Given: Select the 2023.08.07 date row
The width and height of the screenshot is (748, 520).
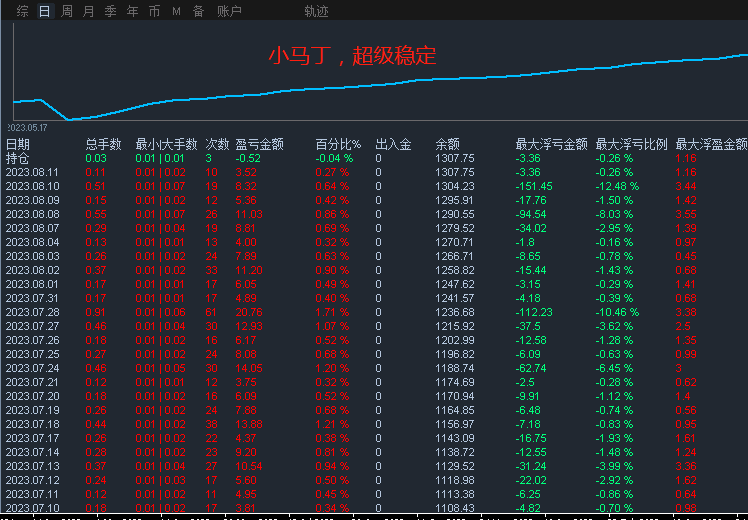Looking at the screenshot, I should pos(374,228).
